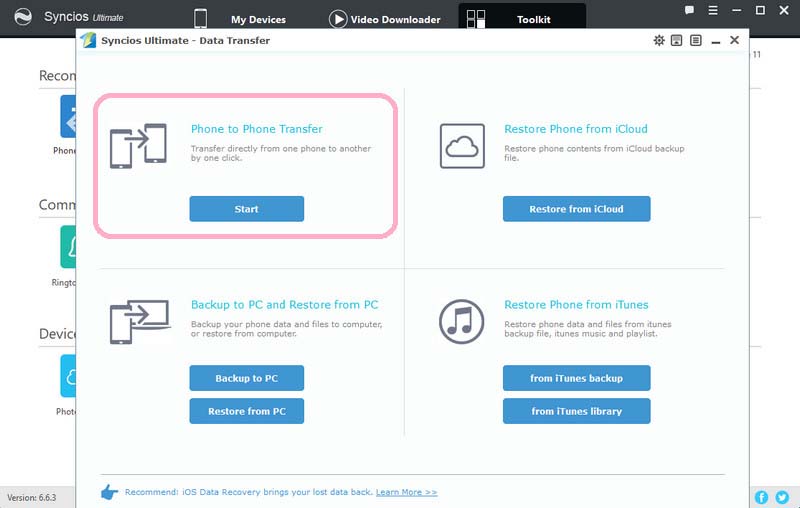Screen dimensions: 800x508
Task: Click the Data Transfer app logo icon
Action: (88, 40)
